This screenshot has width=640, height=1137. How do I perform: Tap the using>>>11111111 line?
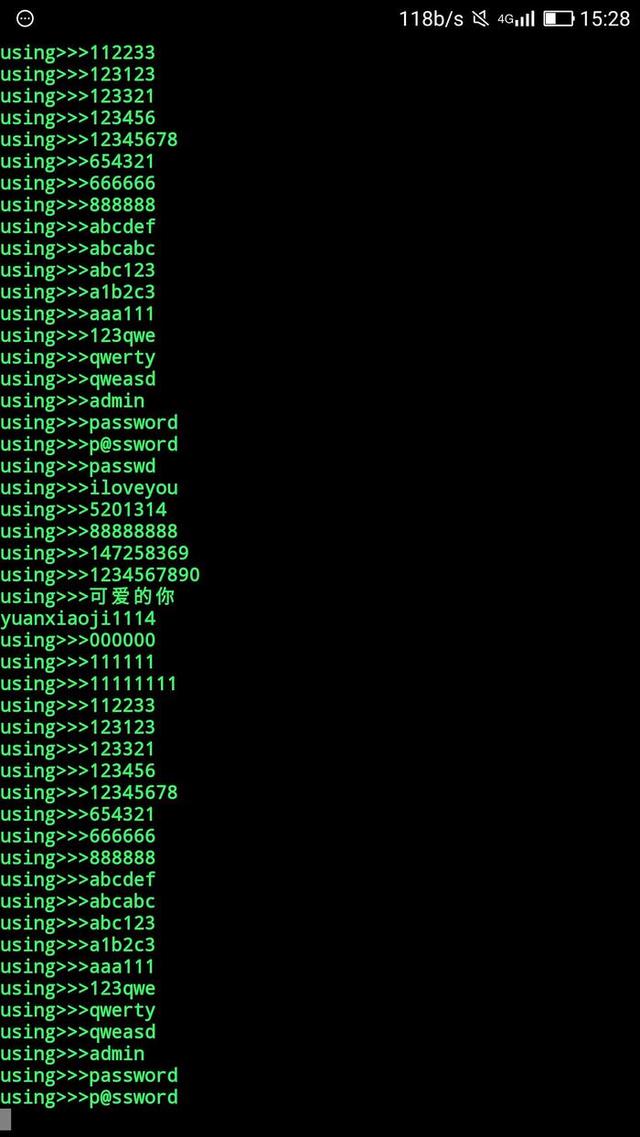[x=88, y=684]
